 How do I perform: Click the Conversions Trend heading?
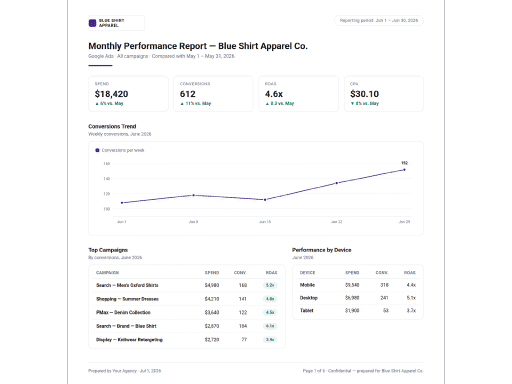click(x=112, y=126)
